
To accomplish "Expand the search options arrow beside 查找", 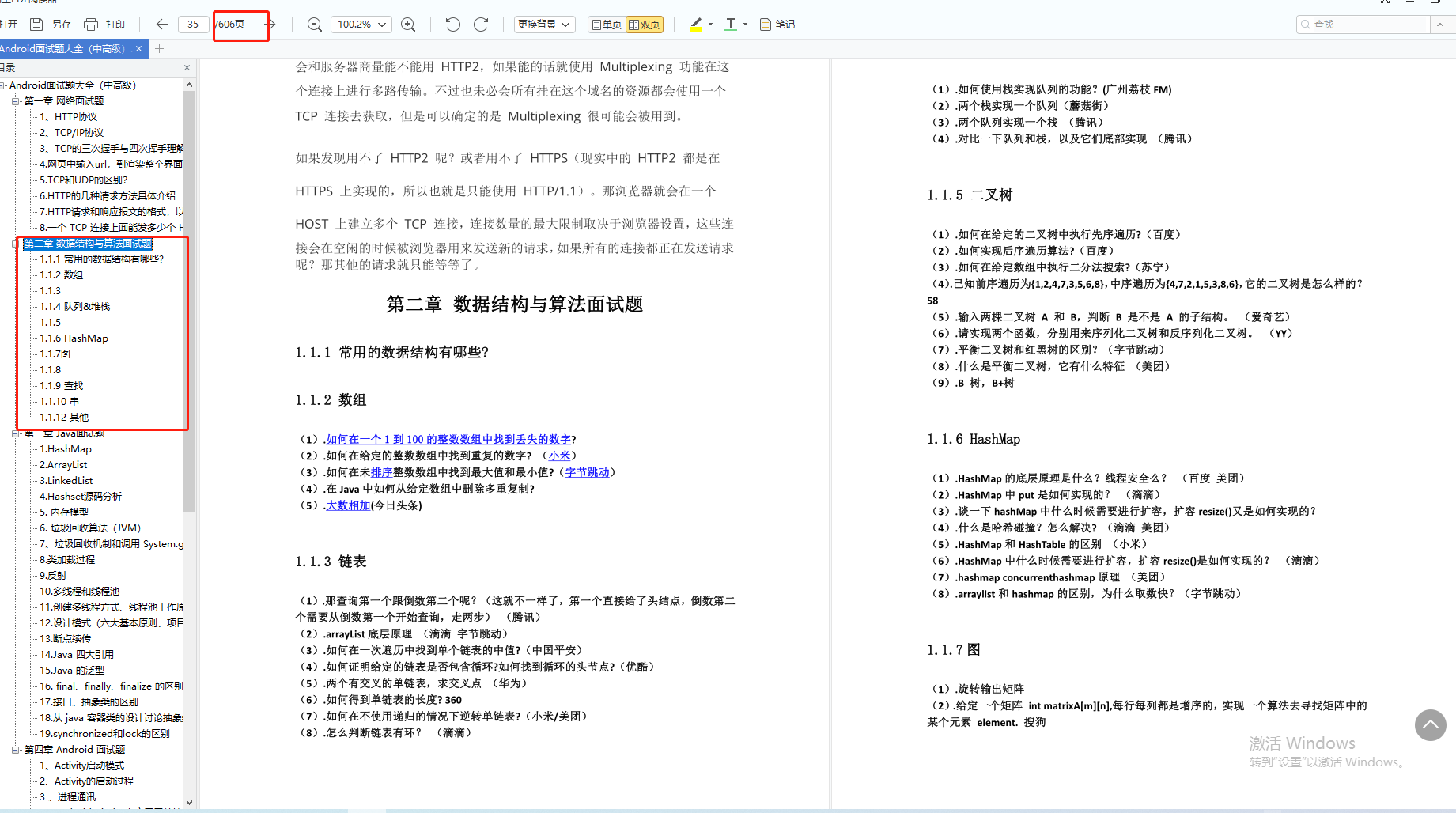I will [x=1440, y=25].
